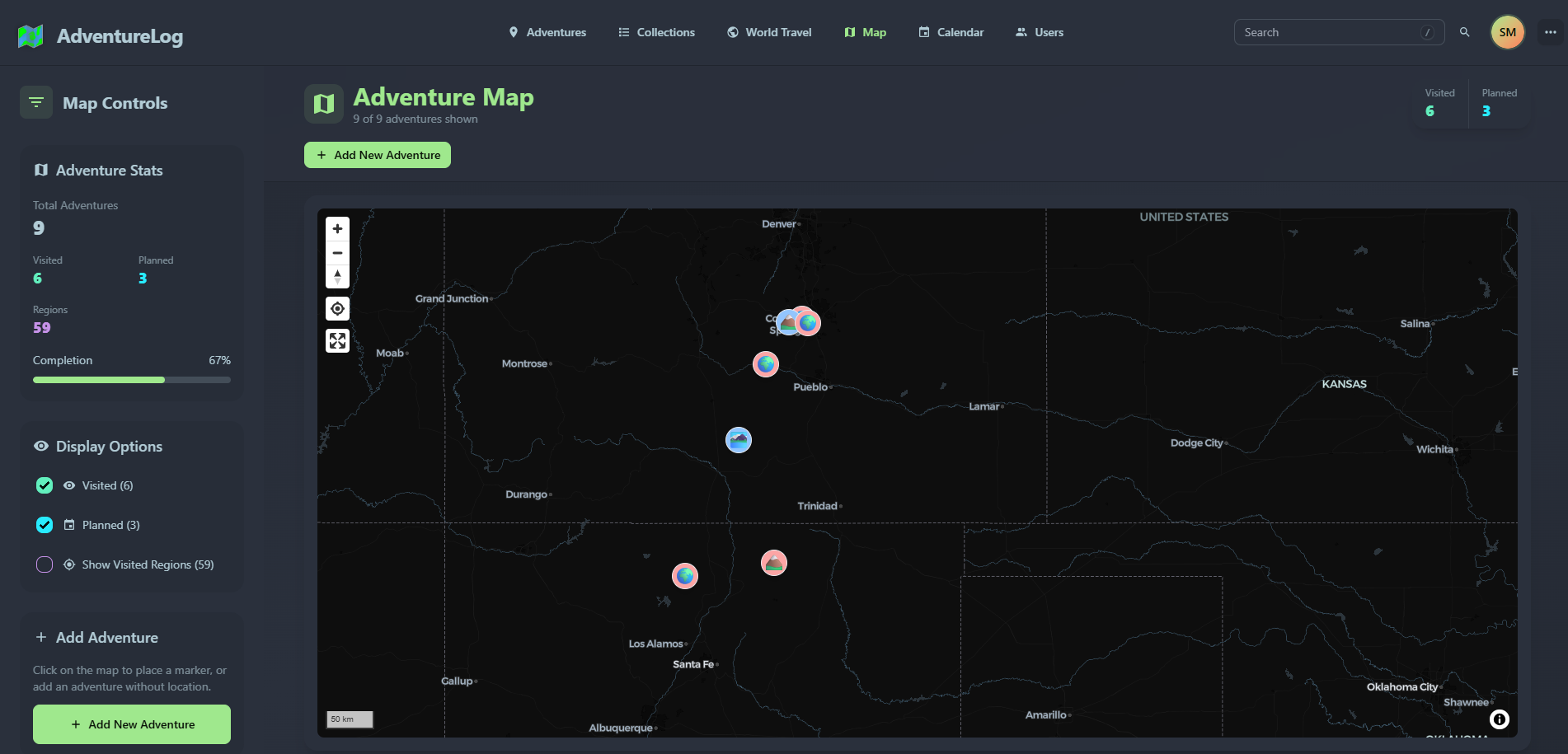Open the Collections page
Screen dimensions: 1568x754
(656, 32)
